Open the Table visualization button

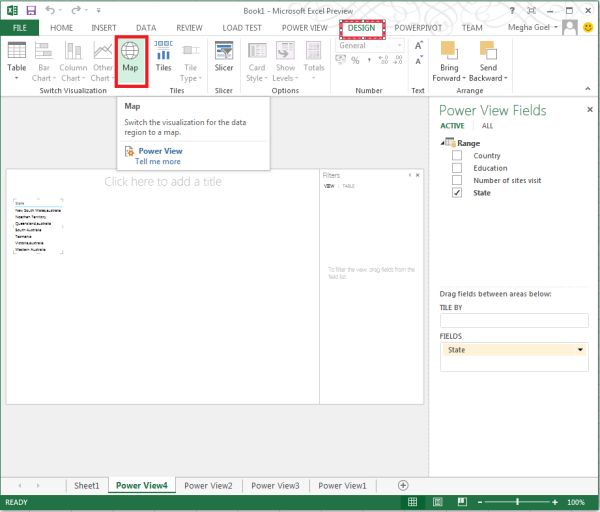tap(17, 61)
